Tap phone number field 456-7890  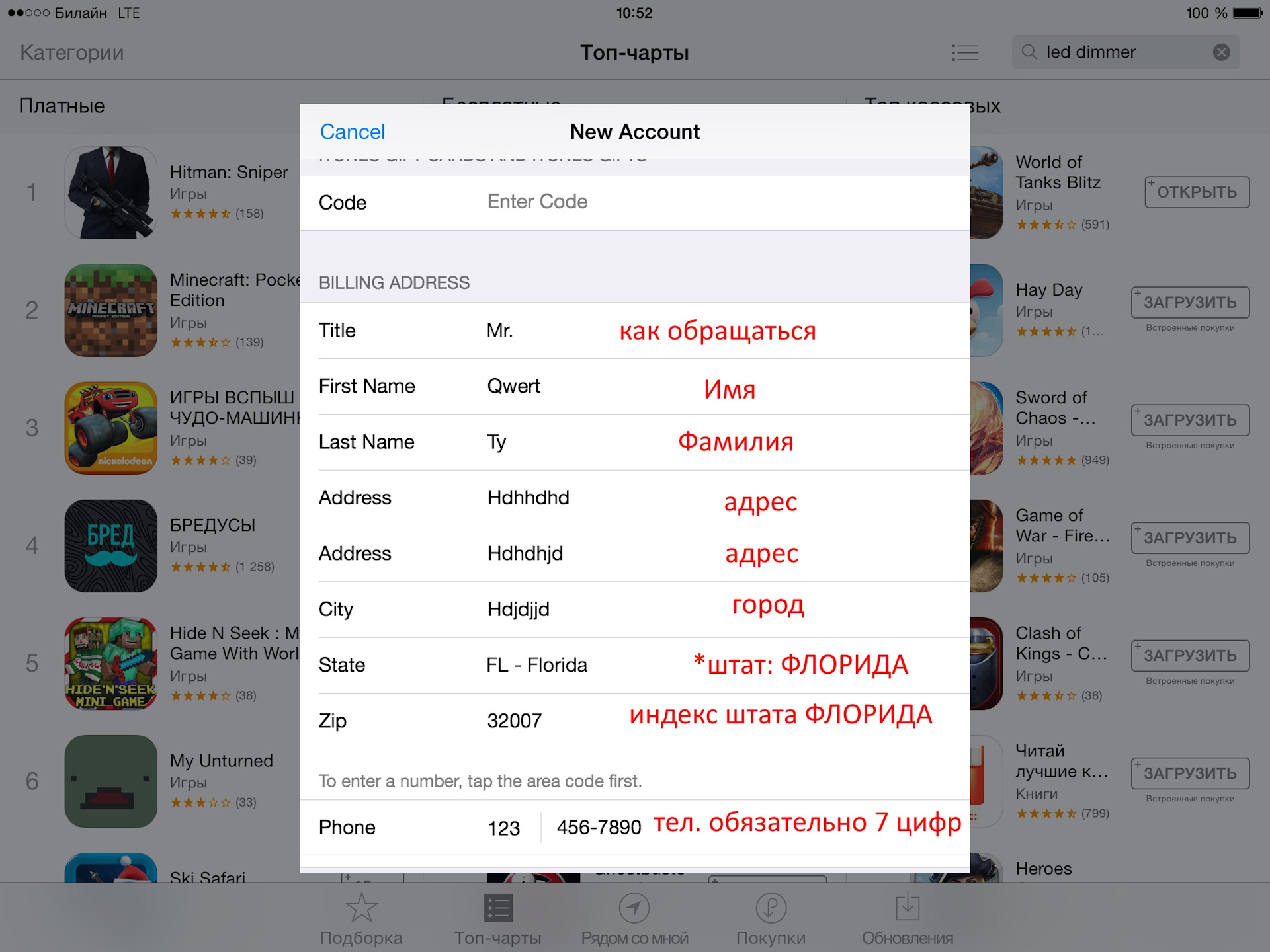[x=599, y=828]
